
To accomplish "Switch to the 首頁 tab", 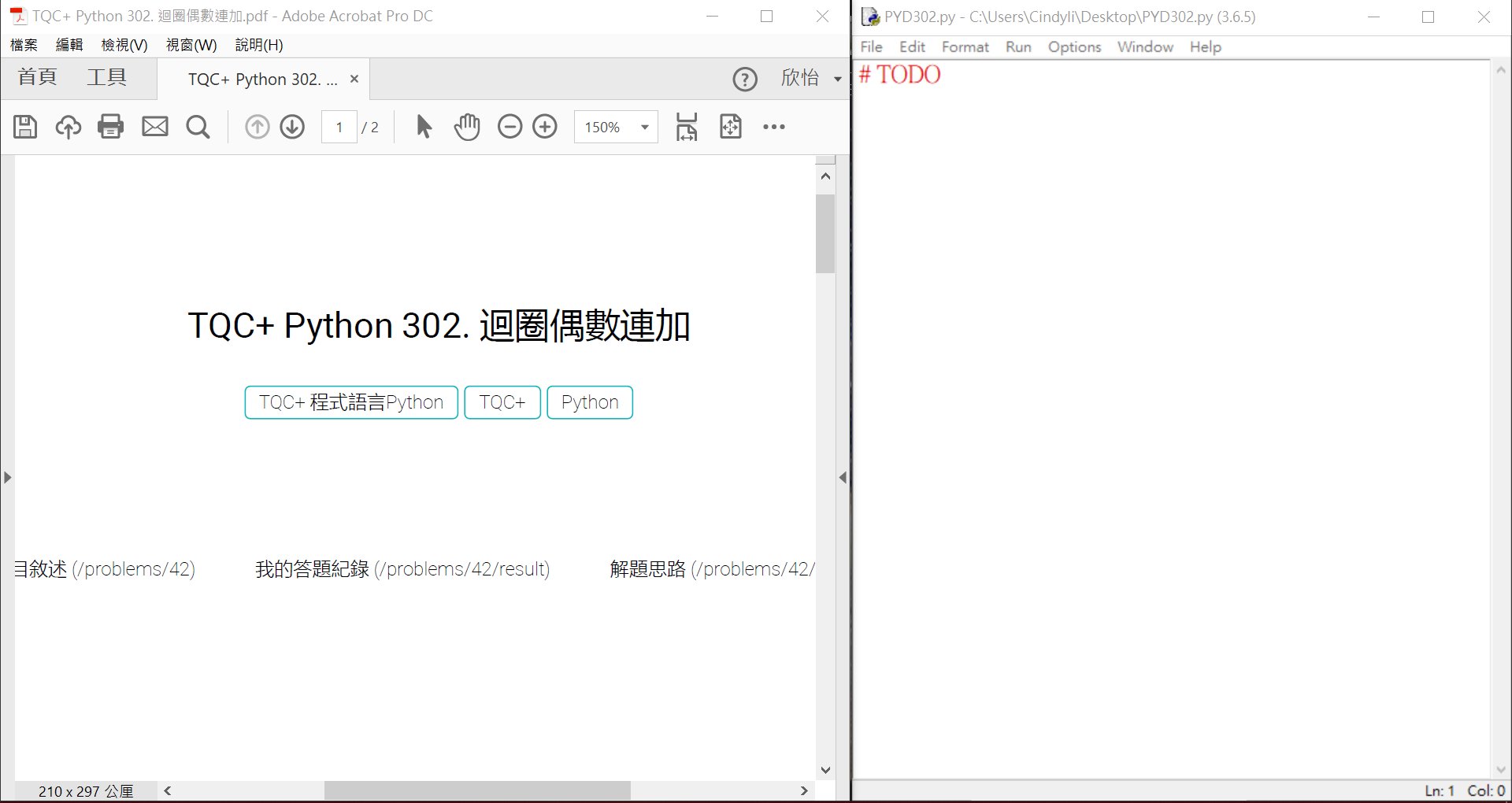I will coord(38,77).
